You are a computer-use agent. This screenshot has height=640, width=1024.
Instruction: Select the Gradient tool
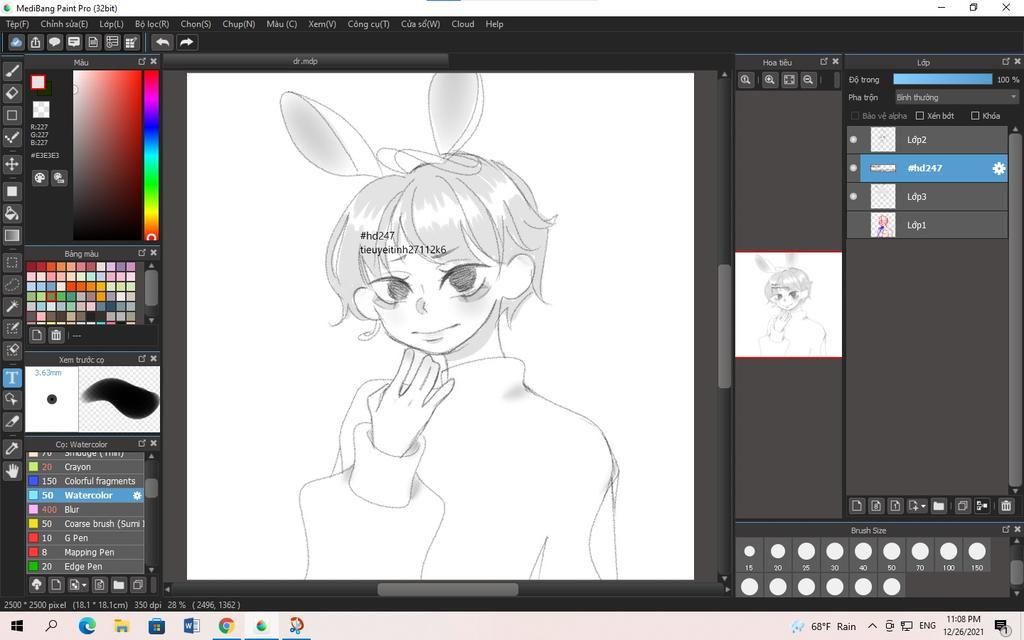pyautogui.click(x=12, y=235)
